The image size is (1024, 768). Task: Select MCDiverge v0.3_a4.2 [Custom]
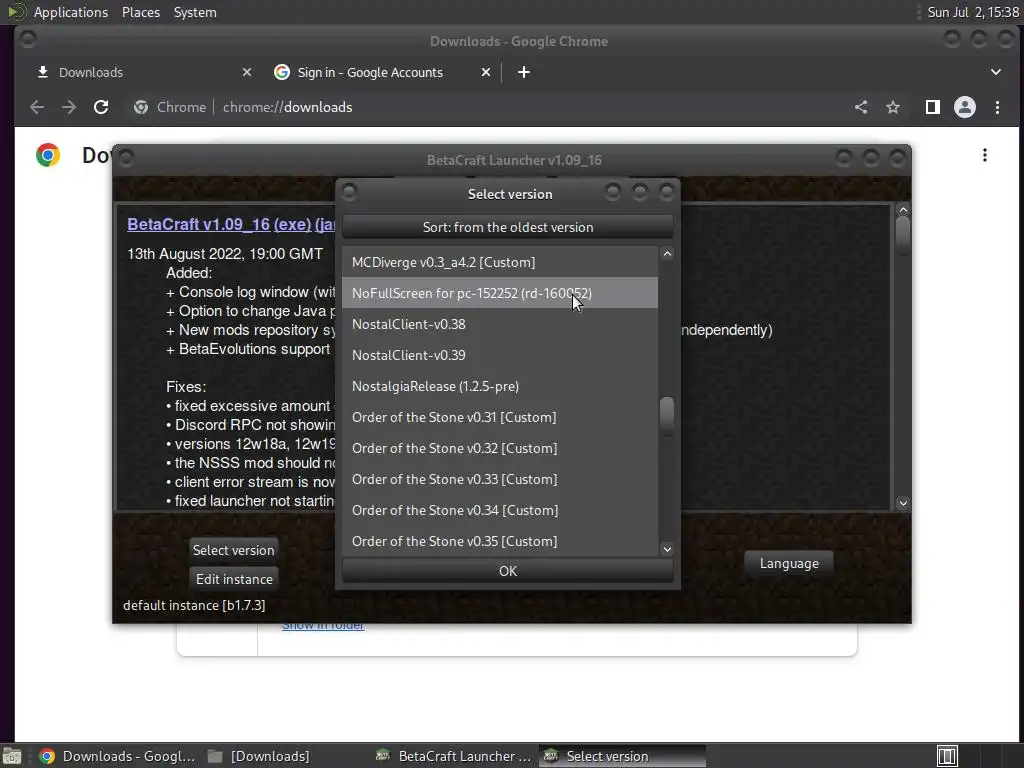coord(500,262)
